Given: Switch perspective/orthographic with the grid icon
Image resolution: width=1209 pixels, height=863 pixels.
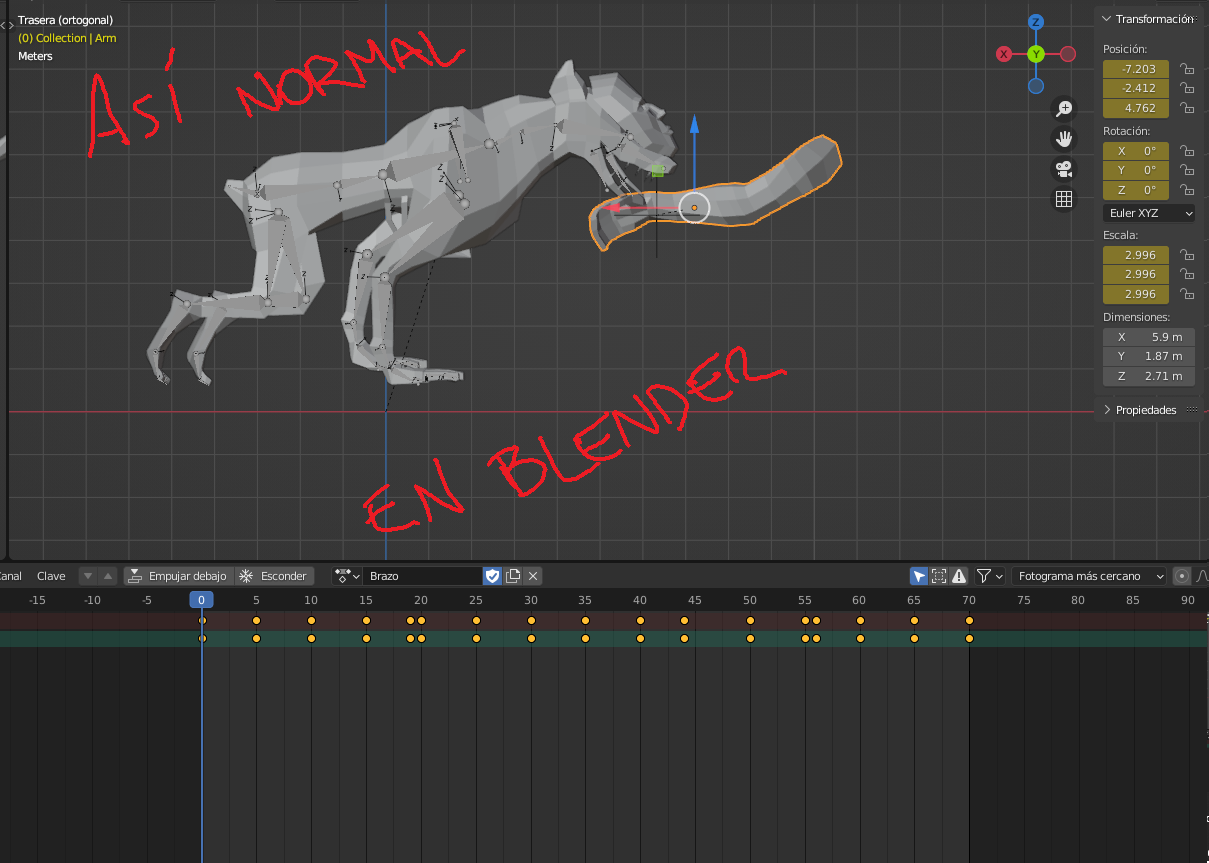Looking at the screenshot, I should [x=1064, y=199].
